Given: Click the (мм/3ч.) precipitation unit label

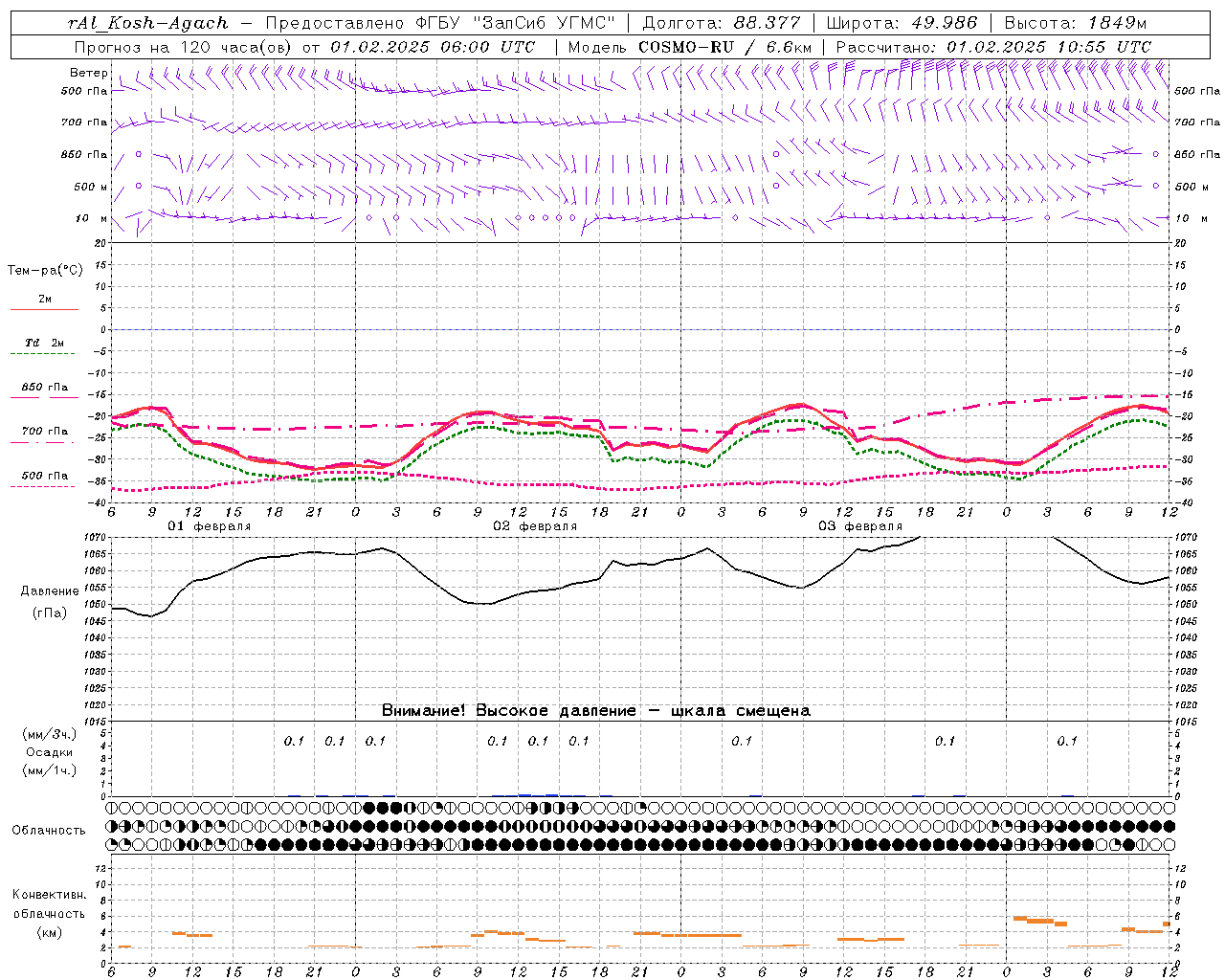Looking at the screenshot, I should [50, 734].
